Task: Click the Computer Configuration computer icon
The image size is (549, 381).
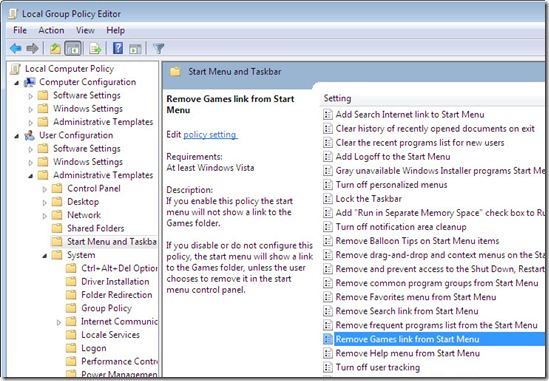Action: point(29,82)
